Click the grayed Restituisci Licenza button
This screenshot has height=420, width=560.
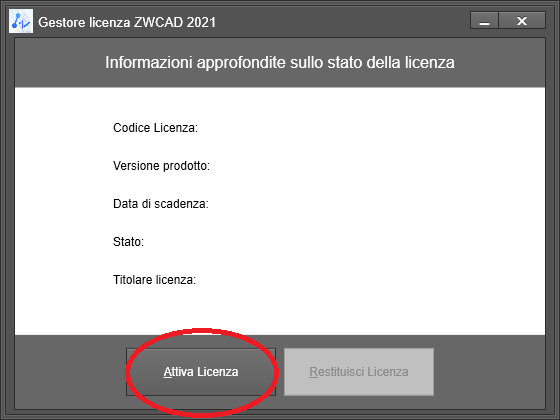[359, 372]
